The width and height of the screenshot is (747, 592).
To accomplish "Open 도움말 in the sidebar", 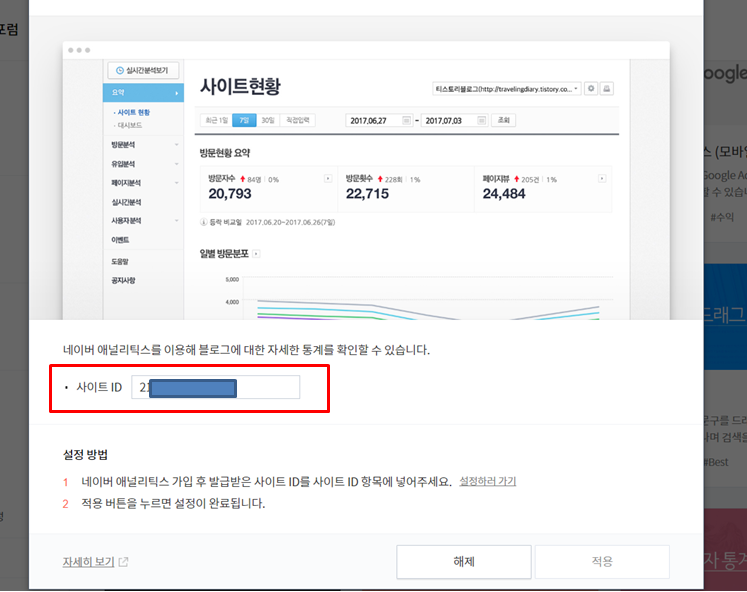I will [120, 261].
